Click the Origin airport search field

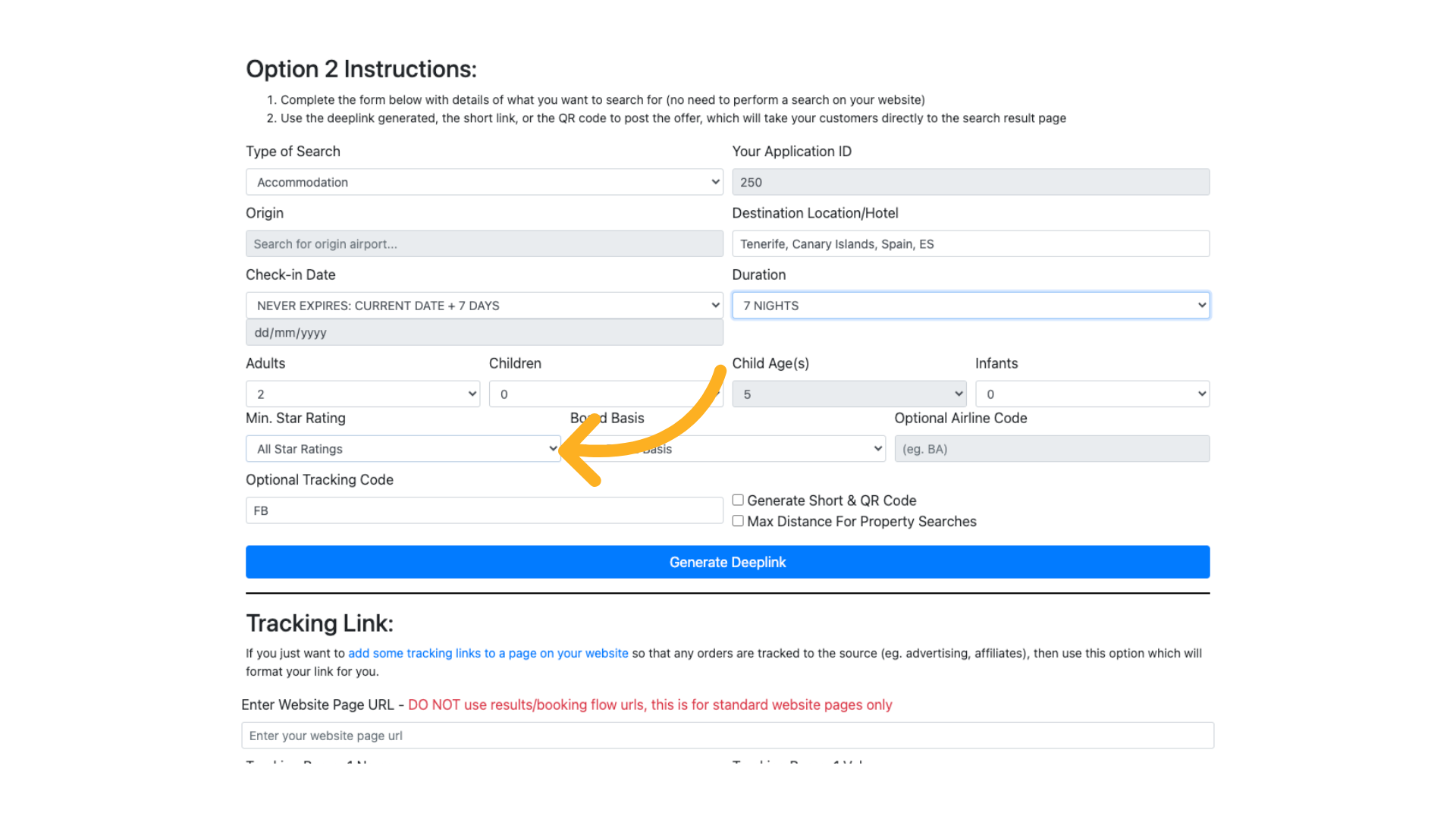tap(484, 244)
